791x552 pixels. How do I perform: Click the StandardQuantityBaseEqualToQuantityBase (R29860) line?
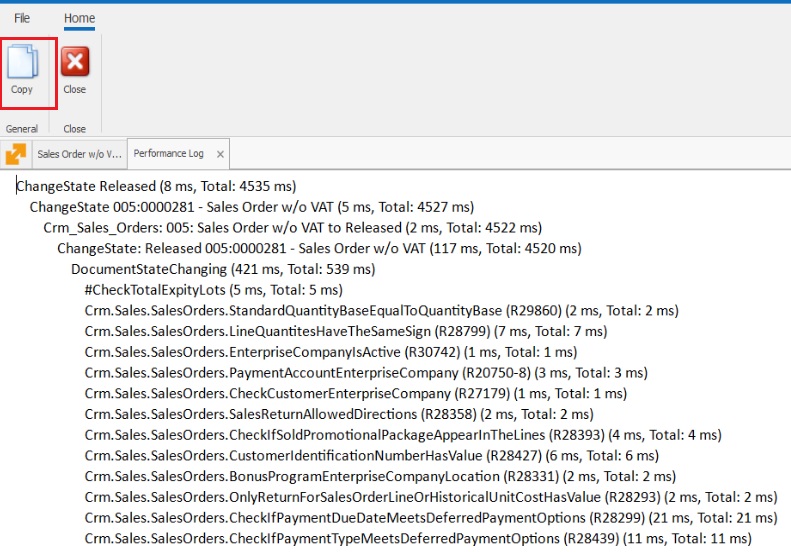pyautogui.click(x=381, y=310)
